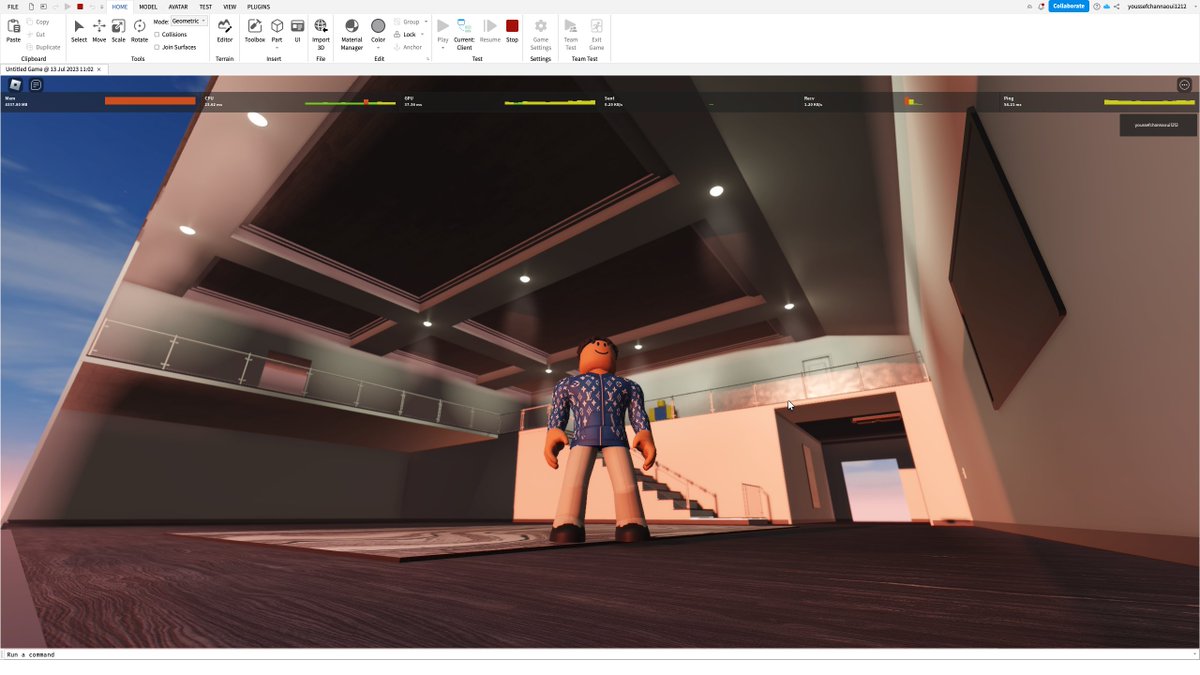Click the Run a command input

click(600, 654)
